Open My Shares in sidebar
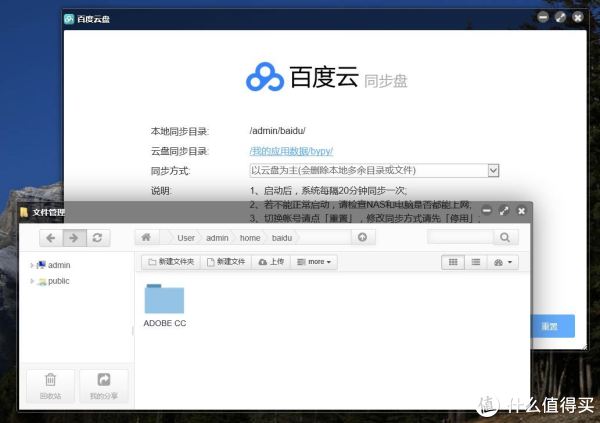The height and width of the screenshot is (423, 600). (x=104, y=386)
